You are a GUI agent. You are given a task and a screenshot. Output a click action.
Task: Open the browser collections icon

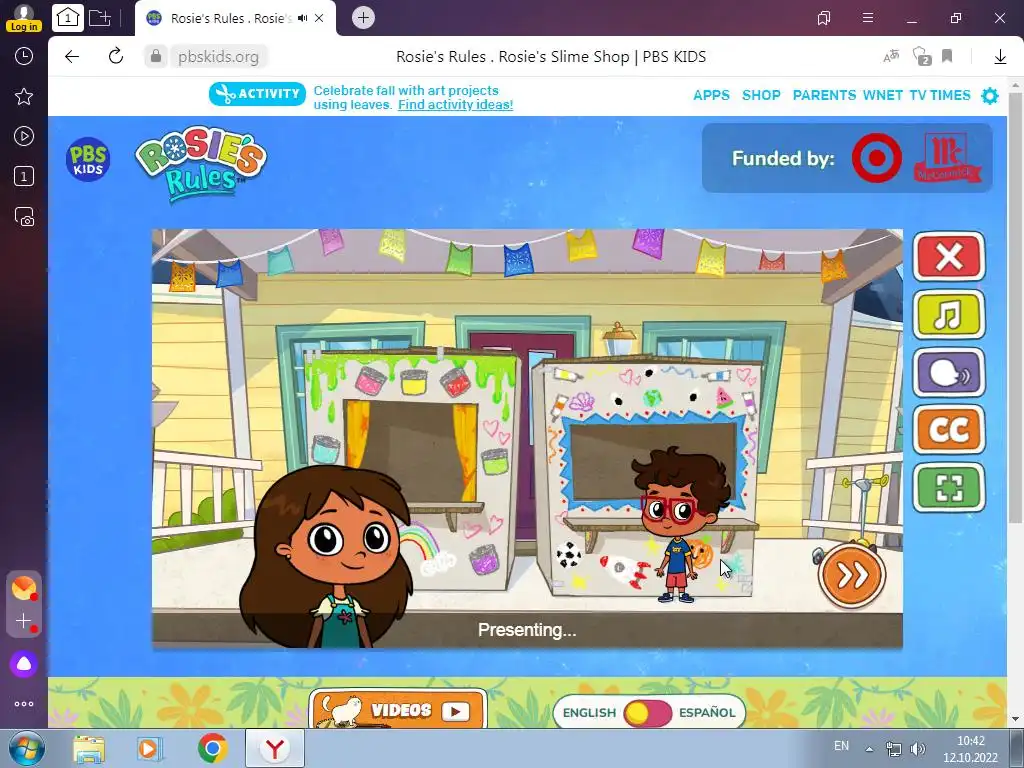[x=824, y=18]
